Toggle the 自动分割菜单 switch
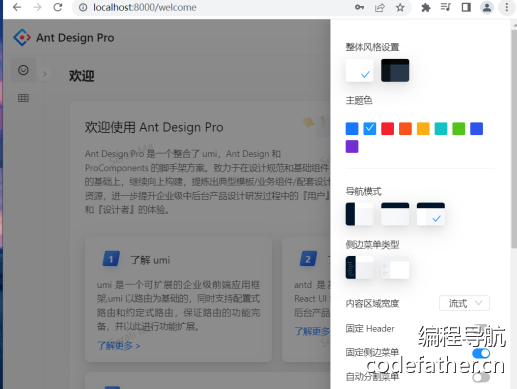Screen dimensions: 517x389 481,377
